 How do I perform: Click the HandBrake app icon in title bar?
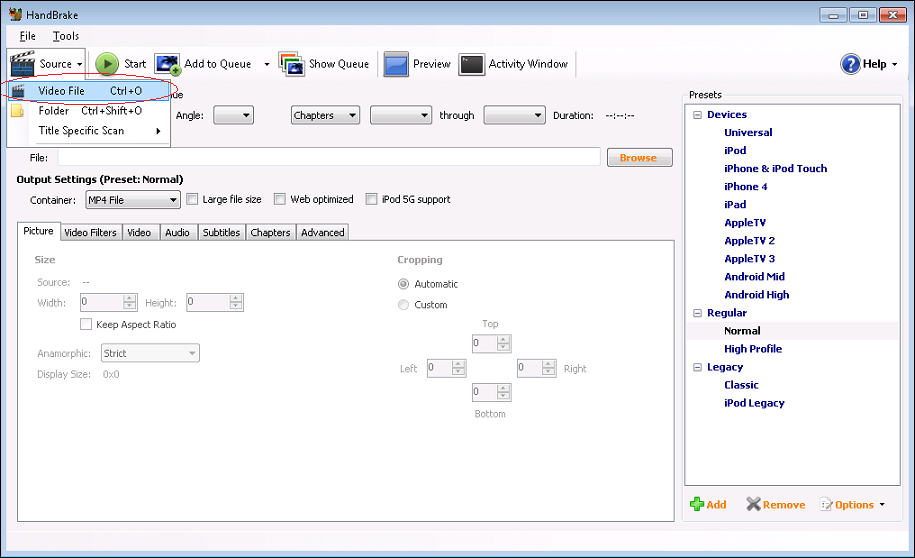click(15, 15)
